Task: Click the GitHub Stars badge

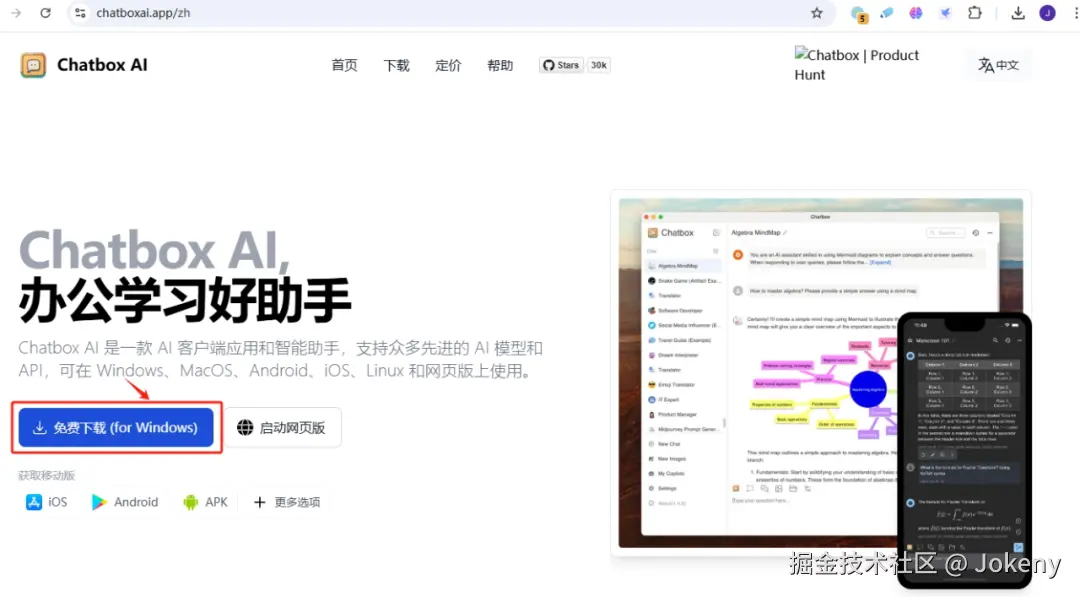Action: pos(561,65)
